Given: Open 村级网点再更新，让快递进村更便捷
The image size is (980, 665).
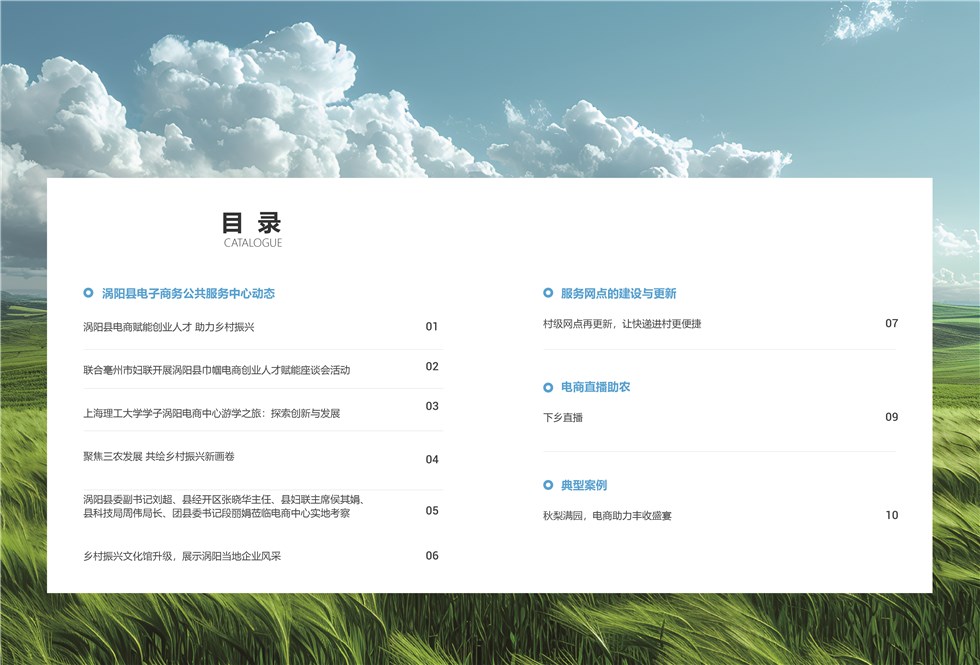Looking at the screenshot, I should (622, 324).
